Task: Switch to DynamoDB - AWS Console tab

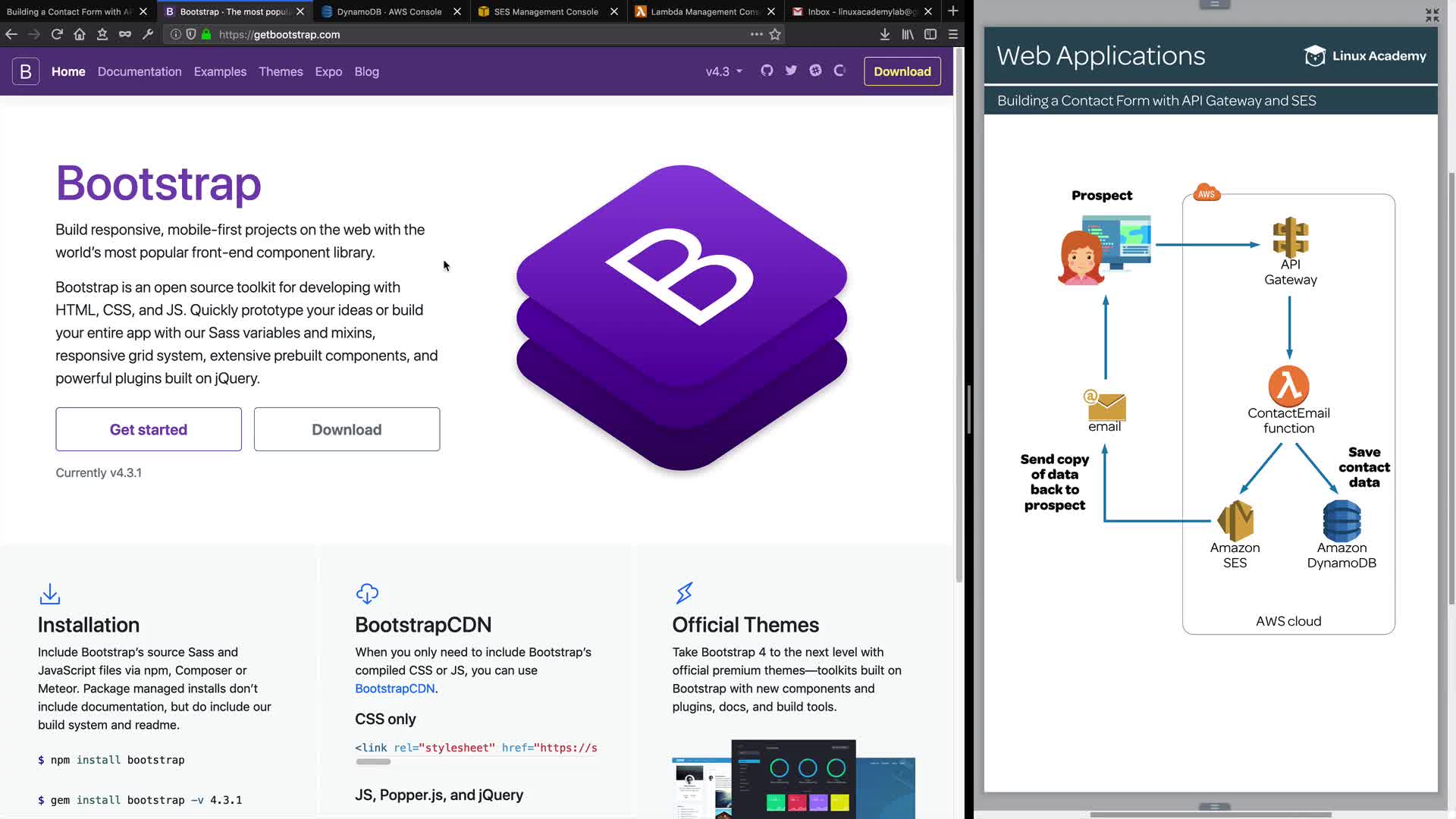Action: (x=389, y=11)
